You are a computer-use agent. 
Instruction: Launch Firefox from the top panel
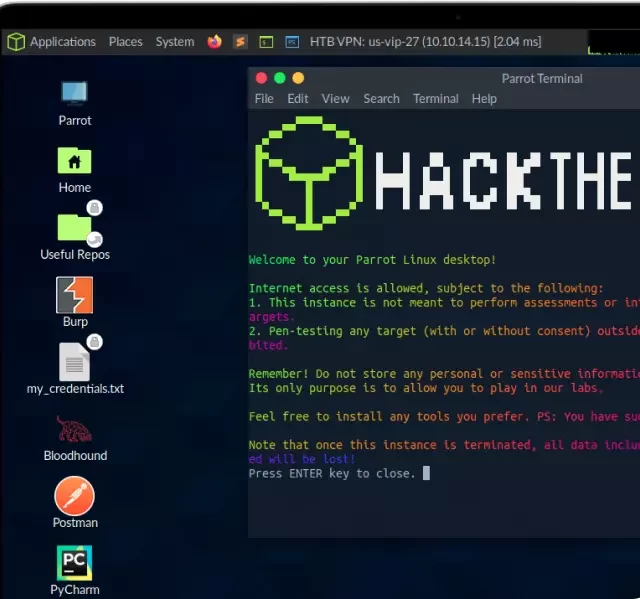pos(214,42)
